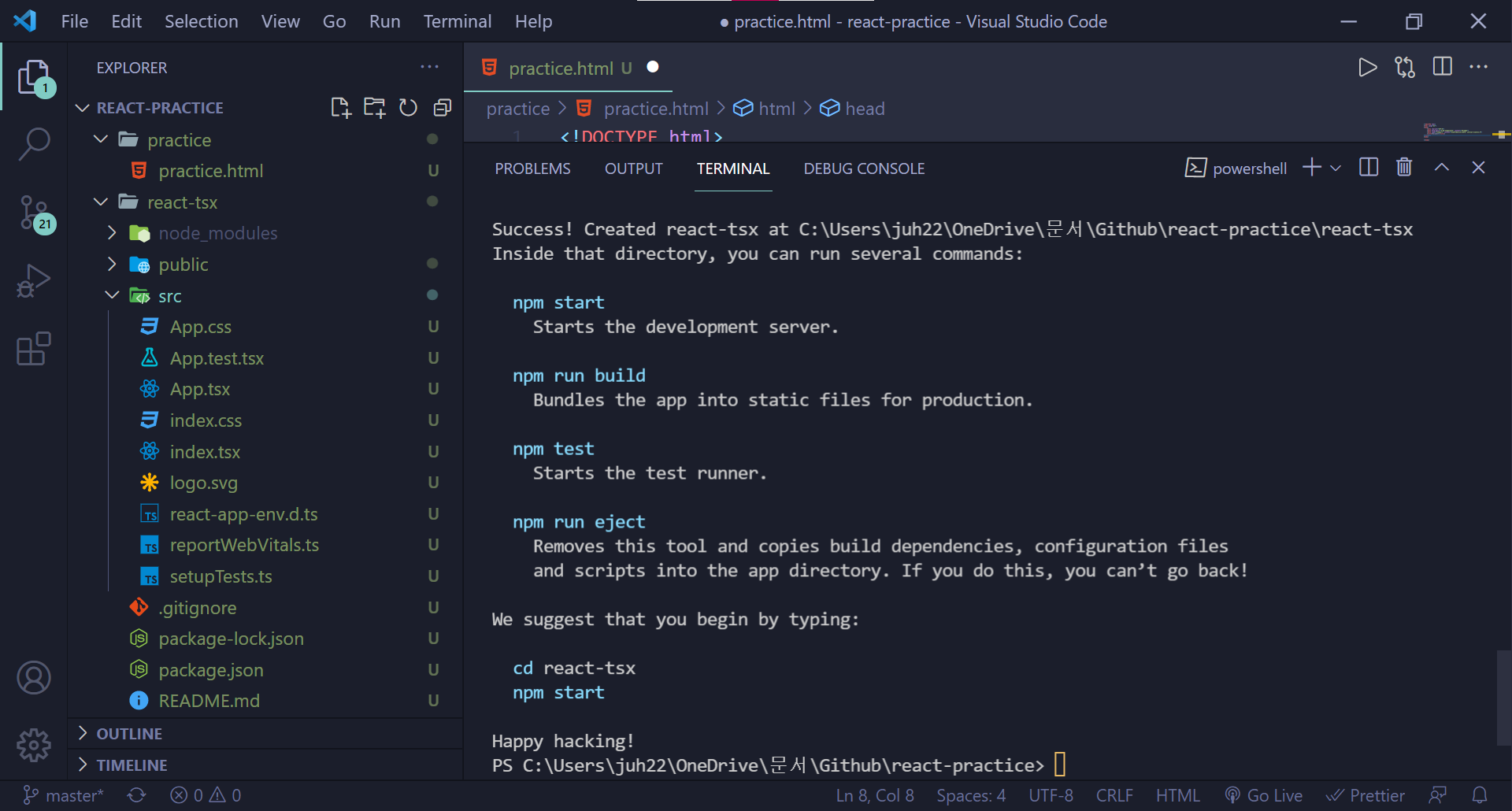This screenshot has width=1512, height=811.
Task: Add a new terminal with plus icon
Action: (x=1311, y=168)
